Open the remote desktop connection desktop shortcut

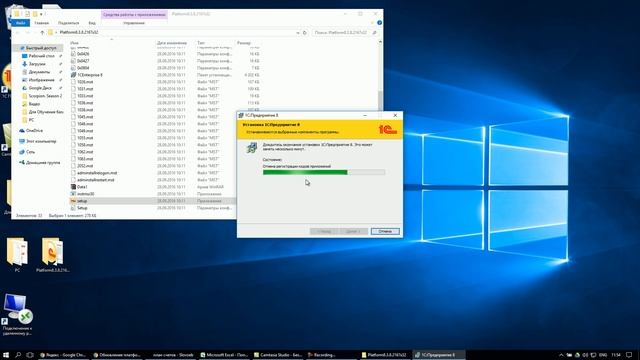17,314
